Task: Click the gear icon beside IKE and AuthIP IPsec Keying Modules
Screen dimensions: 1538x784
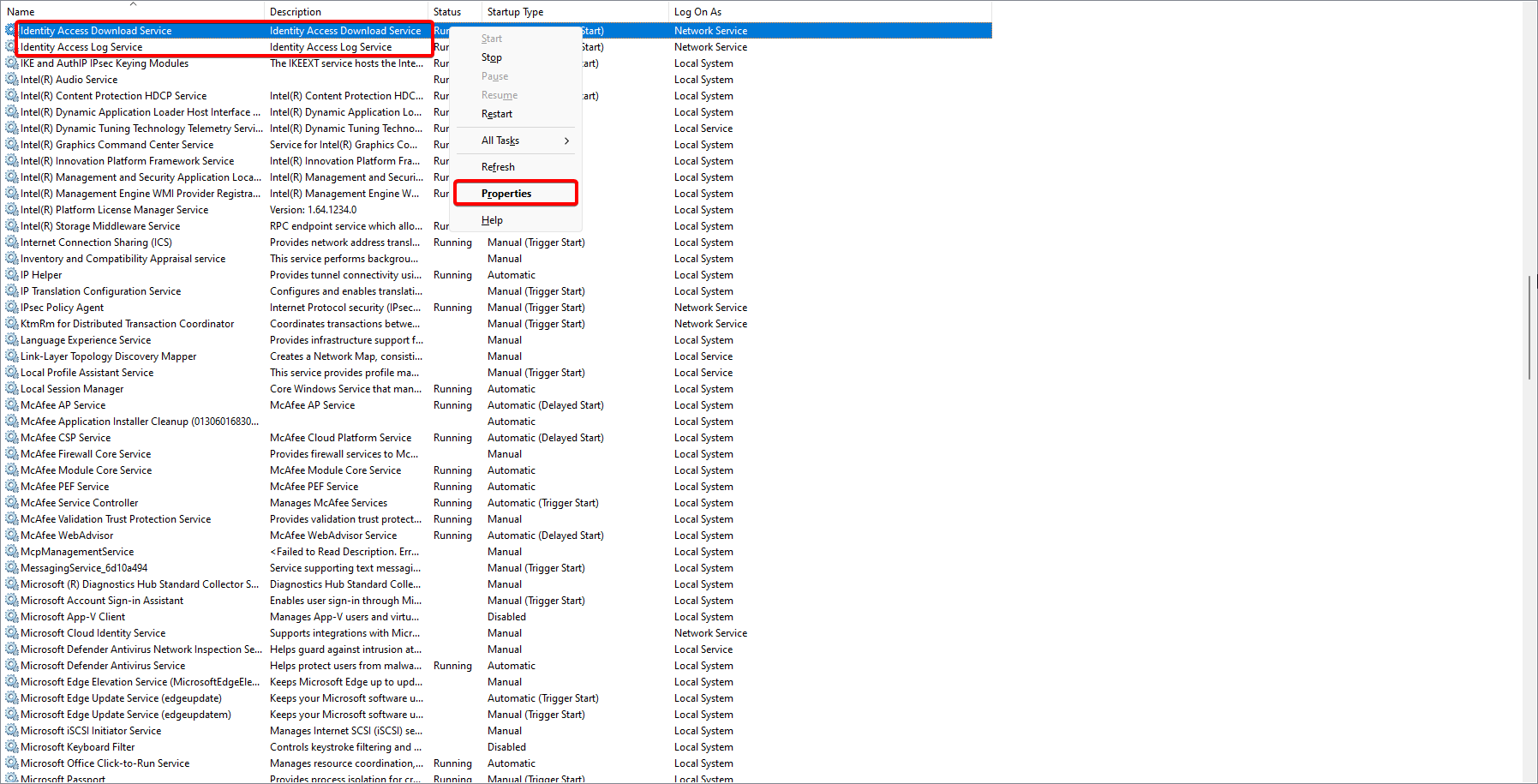Action: [12, 63]
